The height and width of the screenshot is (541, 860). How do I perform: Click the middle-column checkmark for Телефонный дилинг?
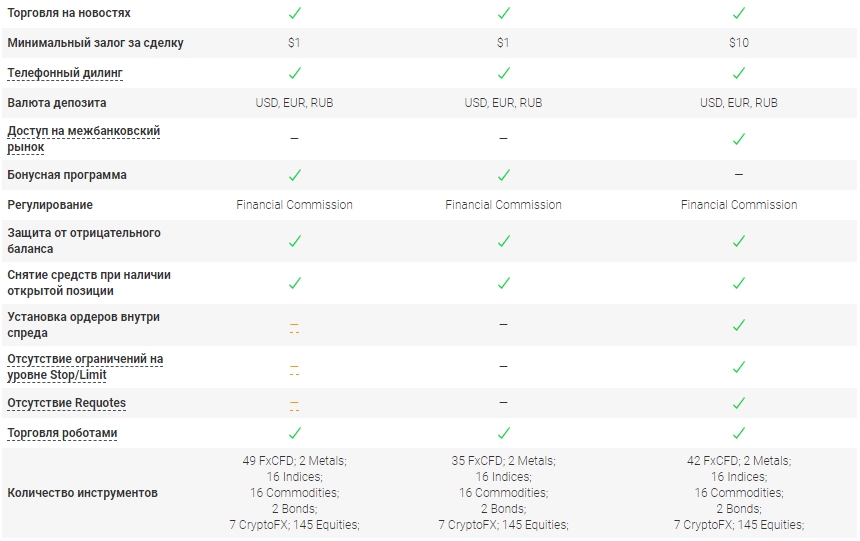(x=503, y=73)
